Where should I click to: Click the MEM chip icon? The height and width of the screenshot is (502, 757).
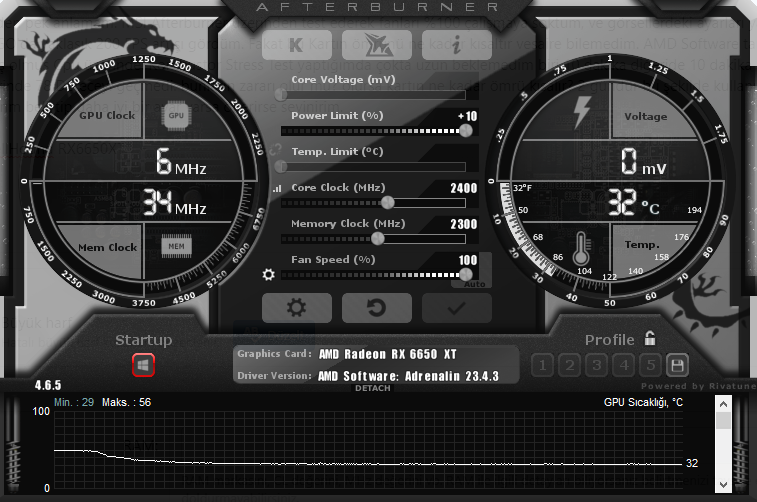[x=176, y=246]
